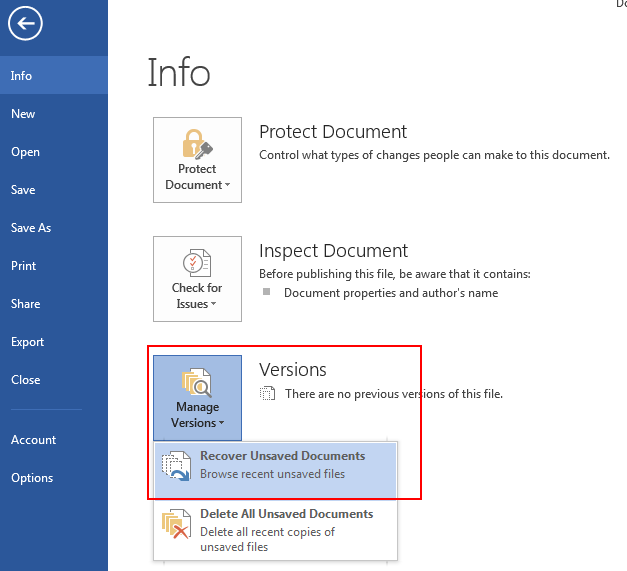Click 'There are no previous versions' text
Screen dimensions: 627x571
click(393, 394)
